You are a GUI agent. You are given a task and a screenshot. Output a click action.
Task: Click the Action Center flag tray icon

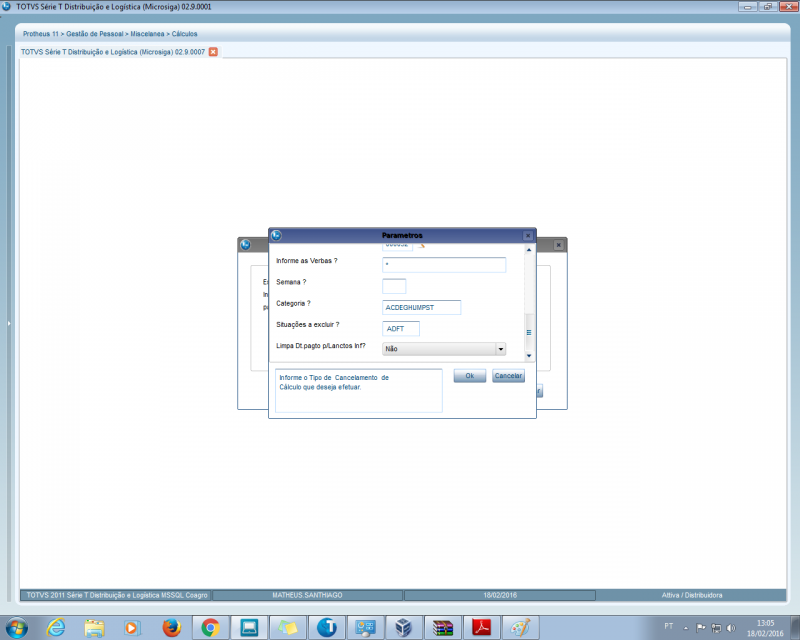pos(701,628)
